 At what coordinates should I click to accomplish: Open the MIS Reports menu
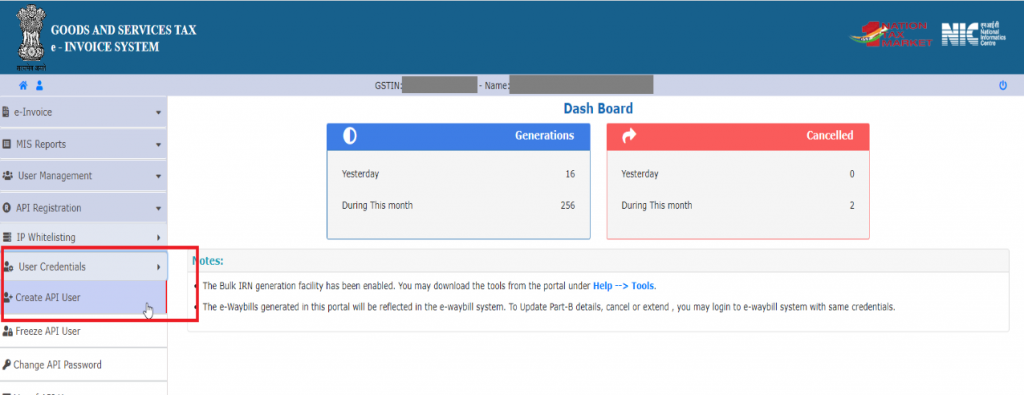point(84,144)
